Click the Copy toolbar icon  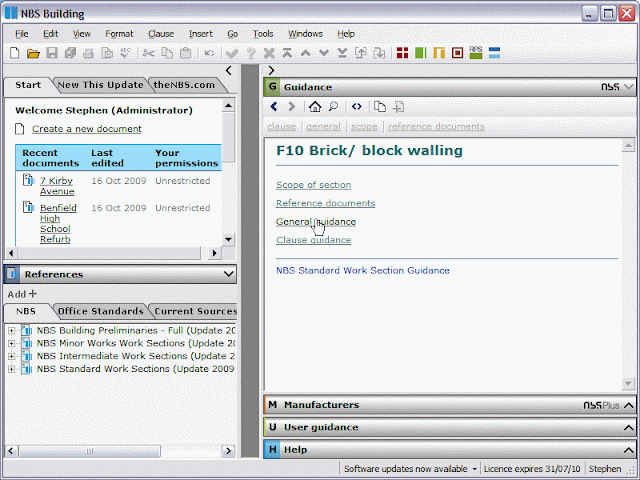[167, 53]
